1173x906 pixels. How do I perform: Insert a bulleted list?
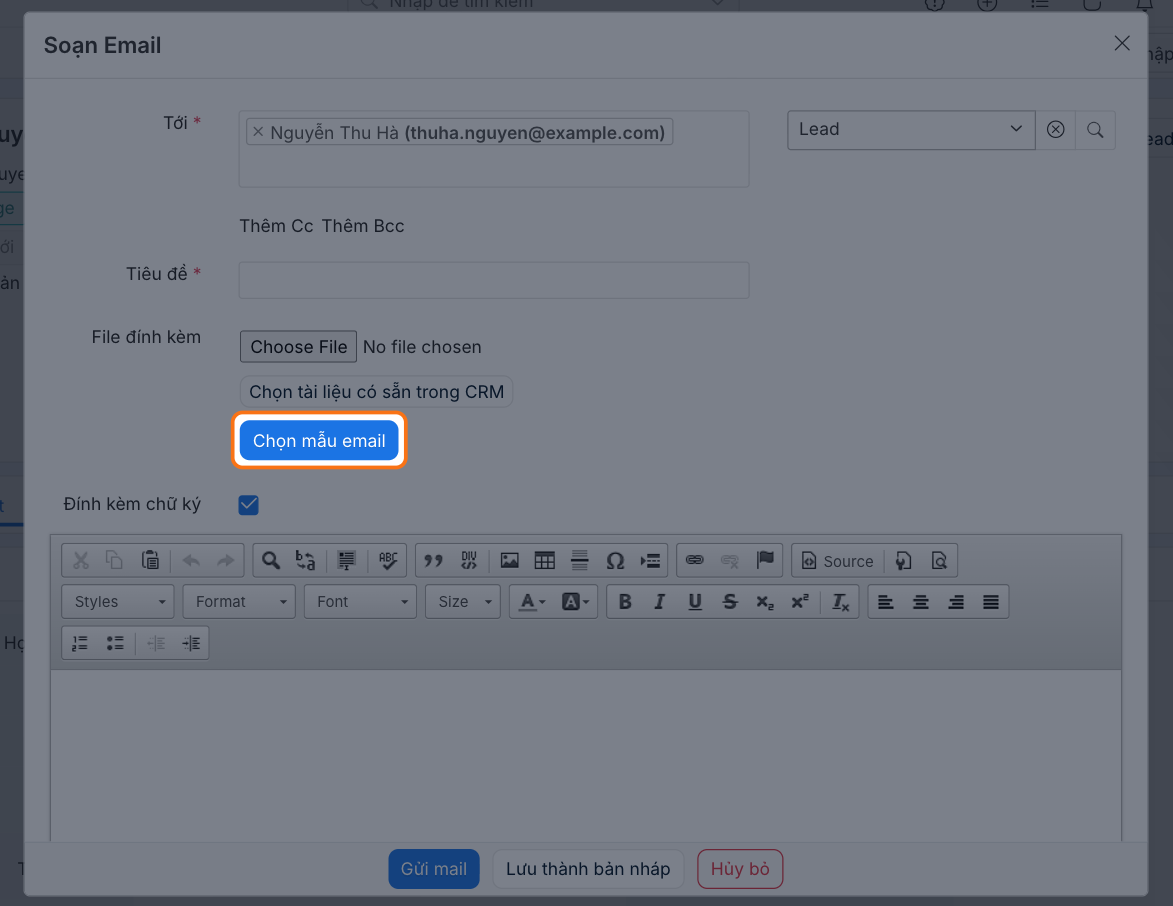(115, 643)
